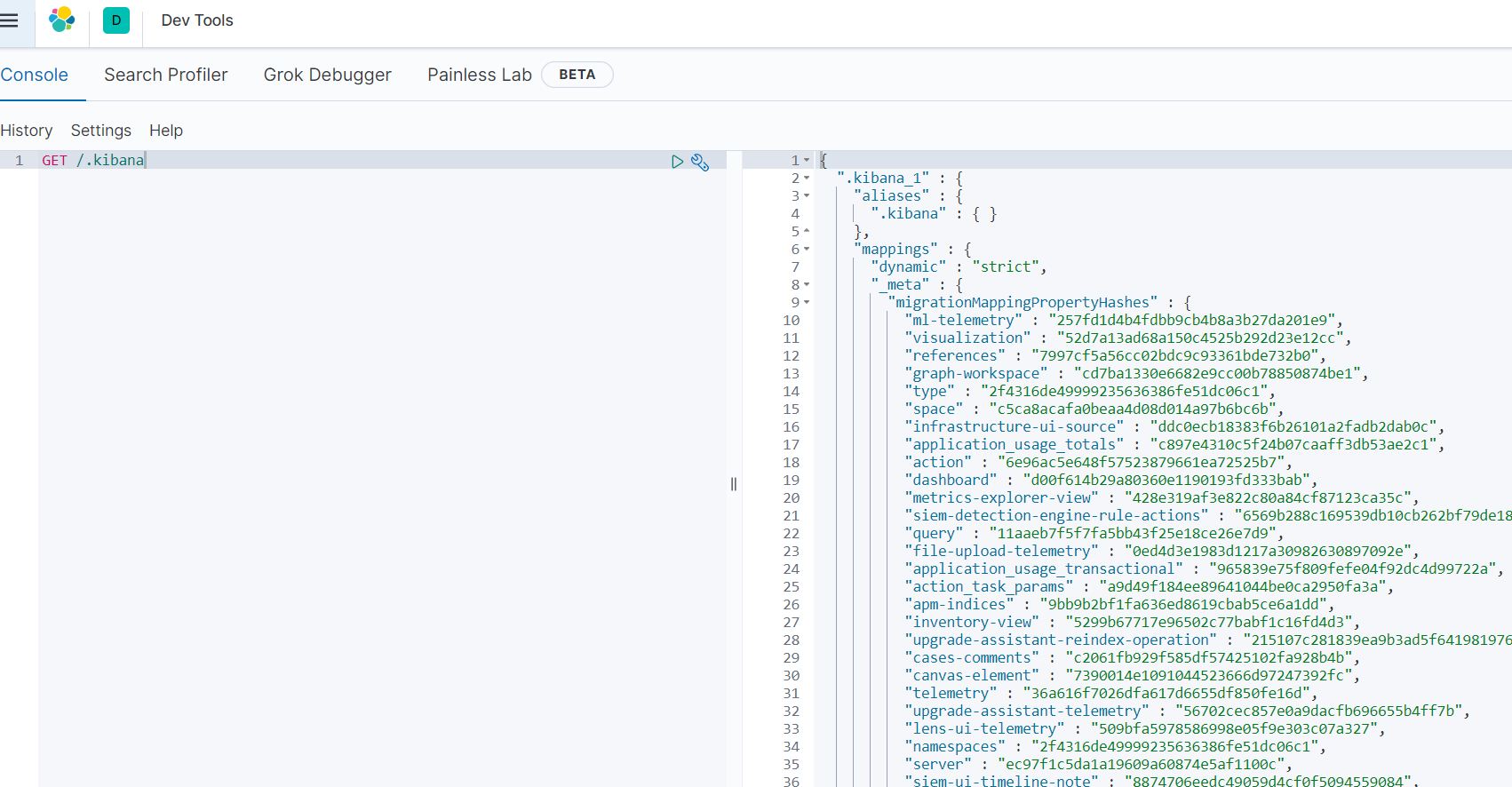The image size is (1512, 787).
Task: Click the "infrastructure-ui-source" key
Action: pos(1015,426)
